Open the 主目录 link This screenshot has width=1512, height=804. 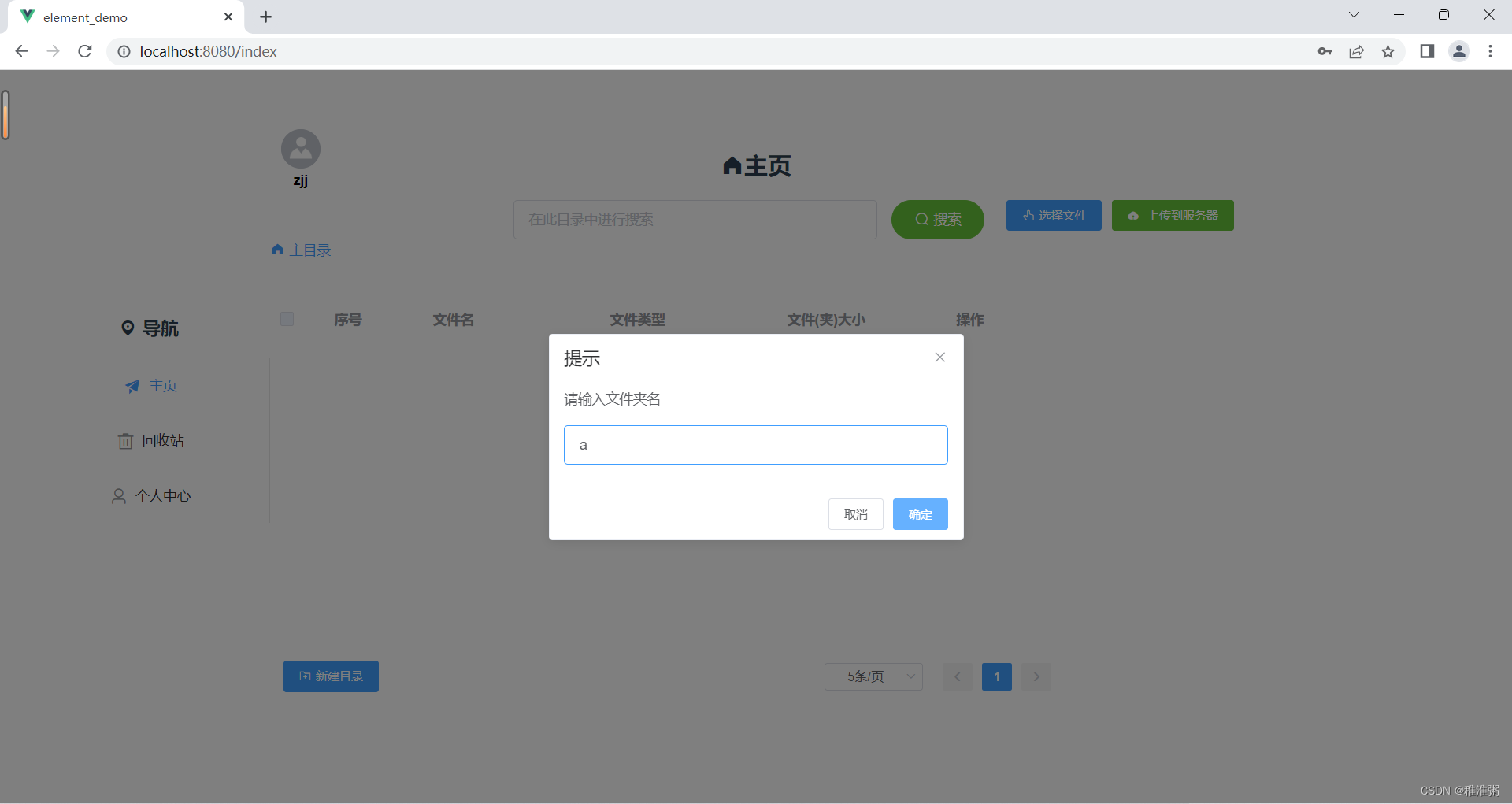(309, 250)
